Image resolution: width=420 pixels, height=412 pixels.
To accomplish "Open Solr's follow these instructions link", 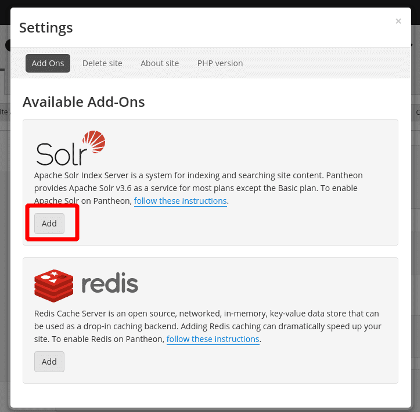I will pyautogui.click(x=180, y=201).
